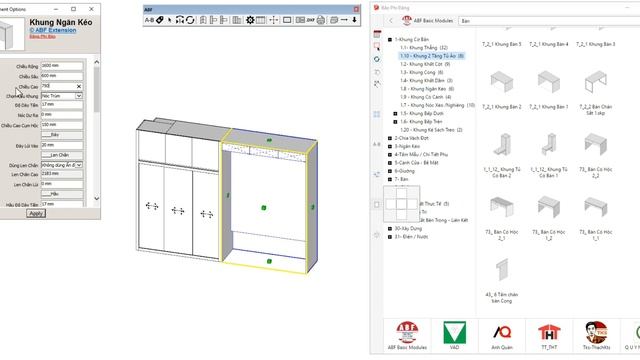The width and height of the screenshot is (640, 360).
Task: Click scroll-down arrow in options panel
Action: click(96, 199)
